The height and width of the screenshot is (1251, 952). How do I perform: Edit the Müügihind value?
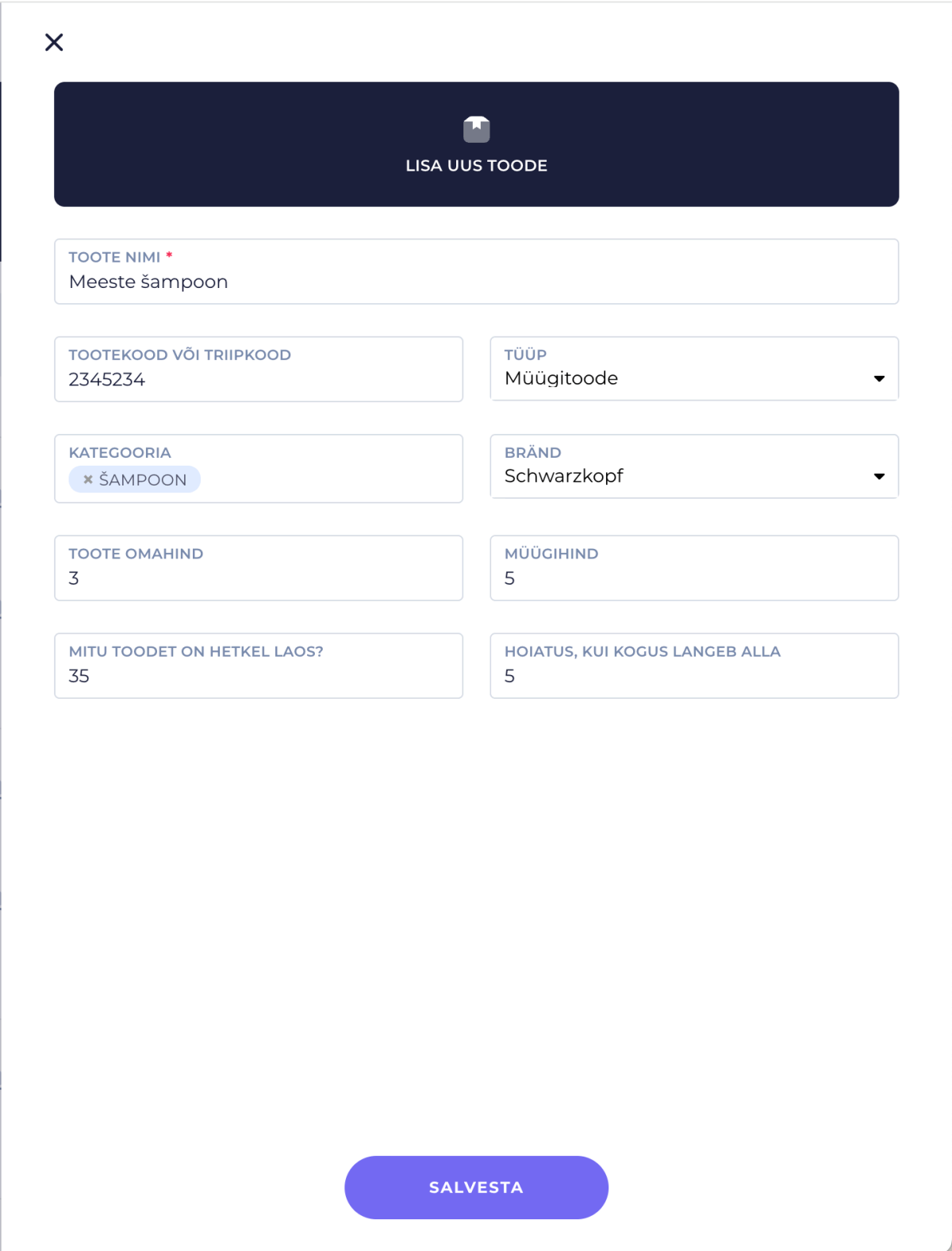[x=694, y=568]
